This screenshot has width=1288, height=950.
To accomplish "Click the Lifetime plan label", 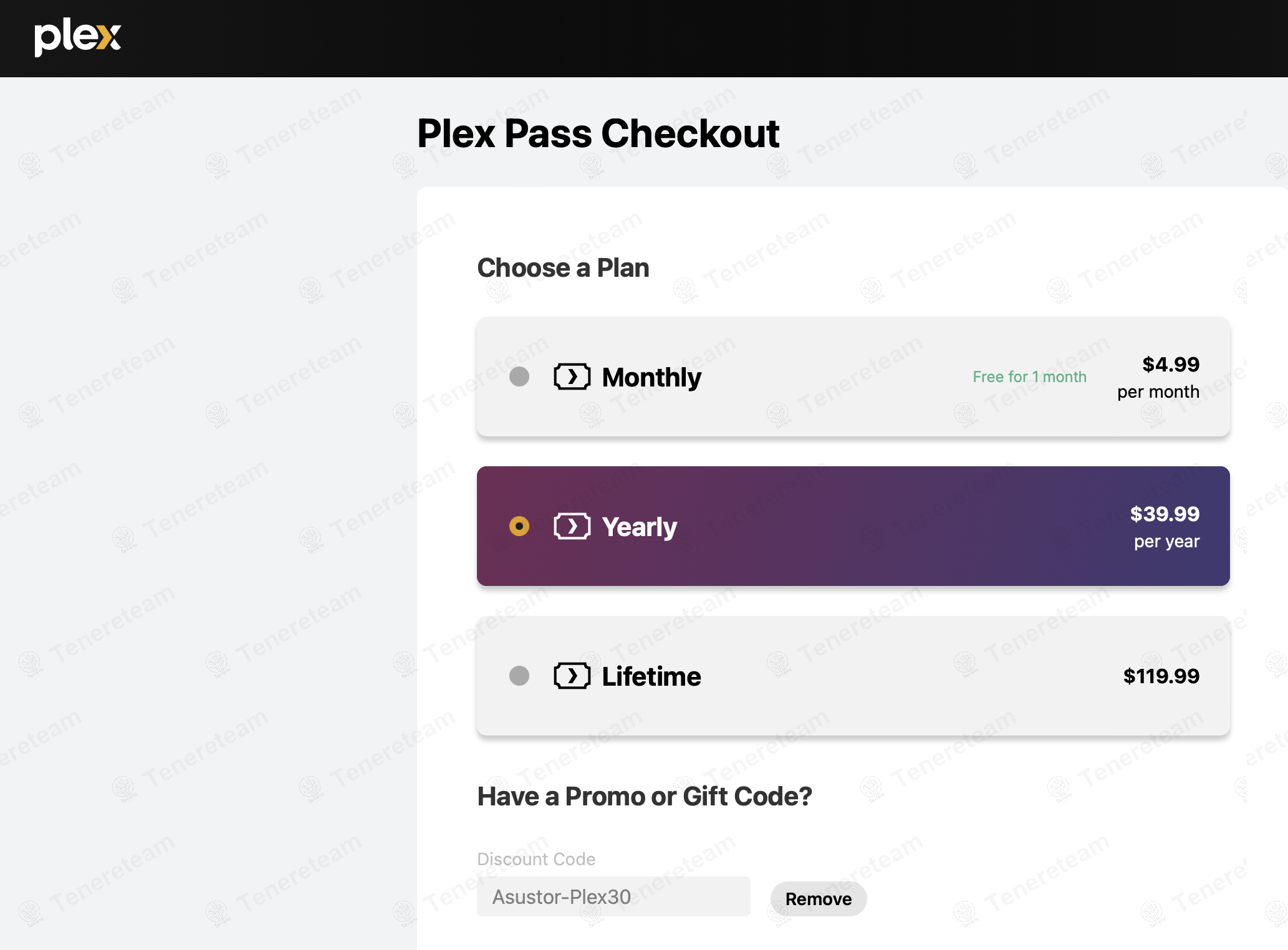I will (651, 676).
